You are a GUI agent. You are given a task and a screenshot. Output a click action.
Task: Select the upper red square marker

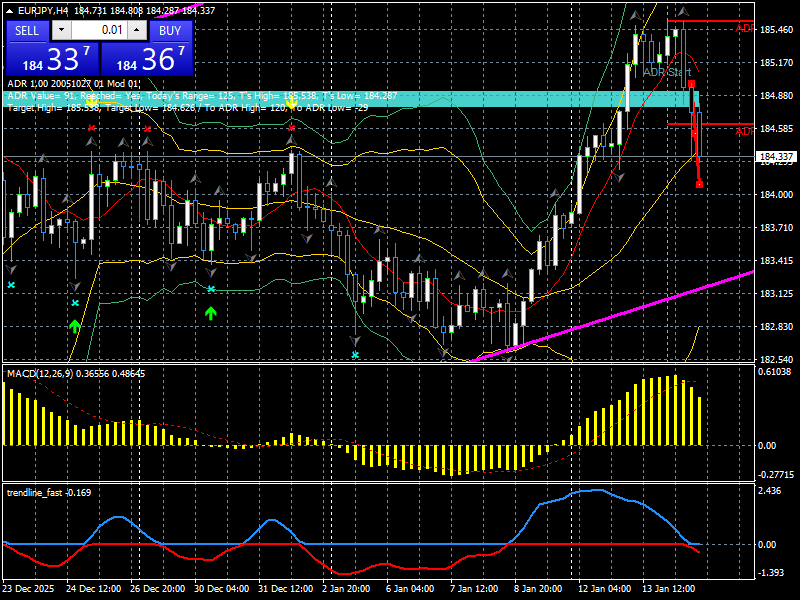(x=691, y=83)
